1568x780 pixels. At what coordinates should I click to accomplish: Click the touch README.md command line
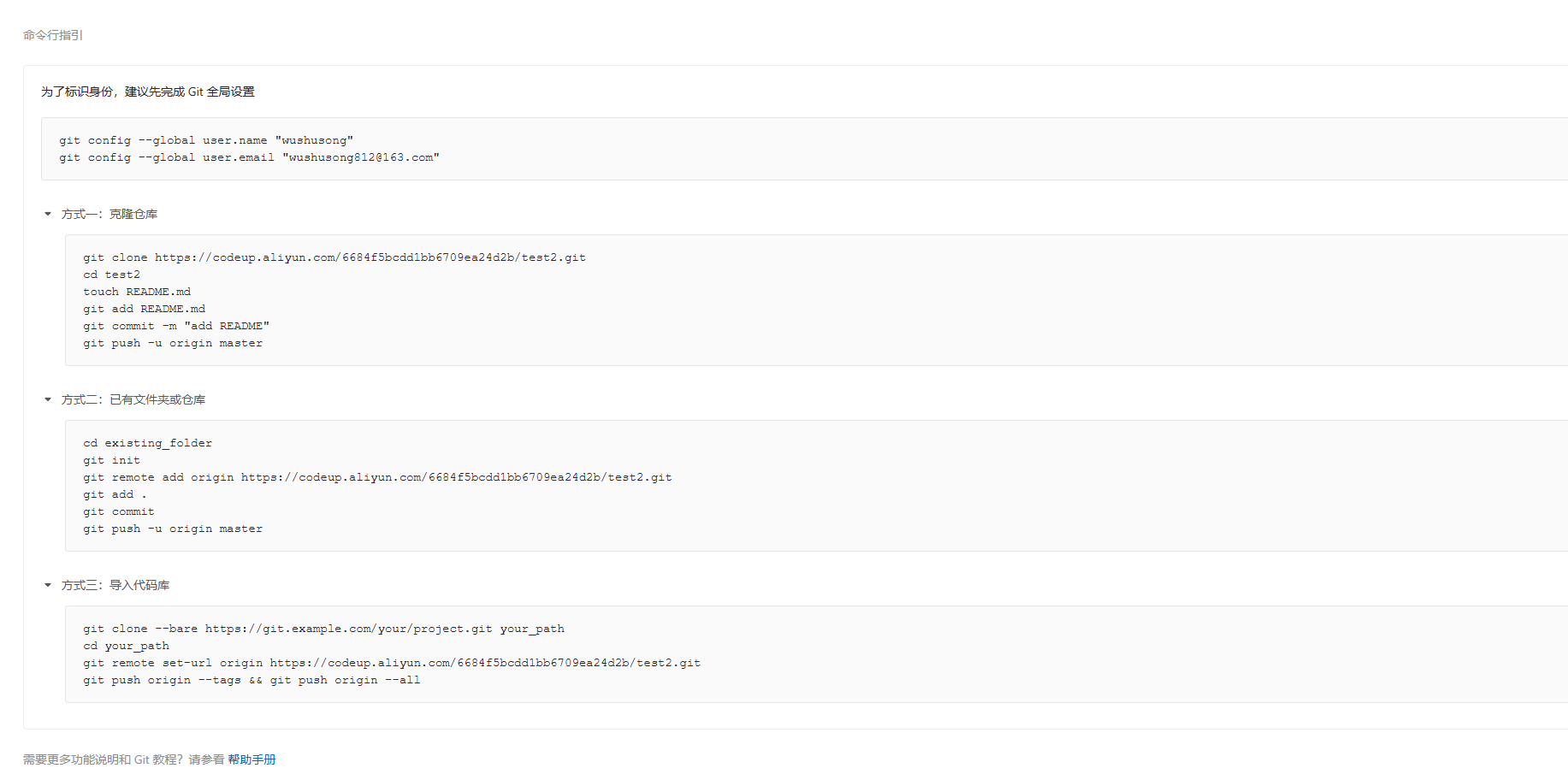click(137, 292)
